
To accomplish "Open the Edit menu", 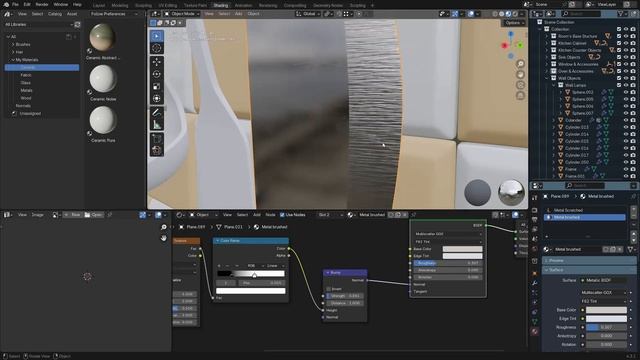I will 27,4.
